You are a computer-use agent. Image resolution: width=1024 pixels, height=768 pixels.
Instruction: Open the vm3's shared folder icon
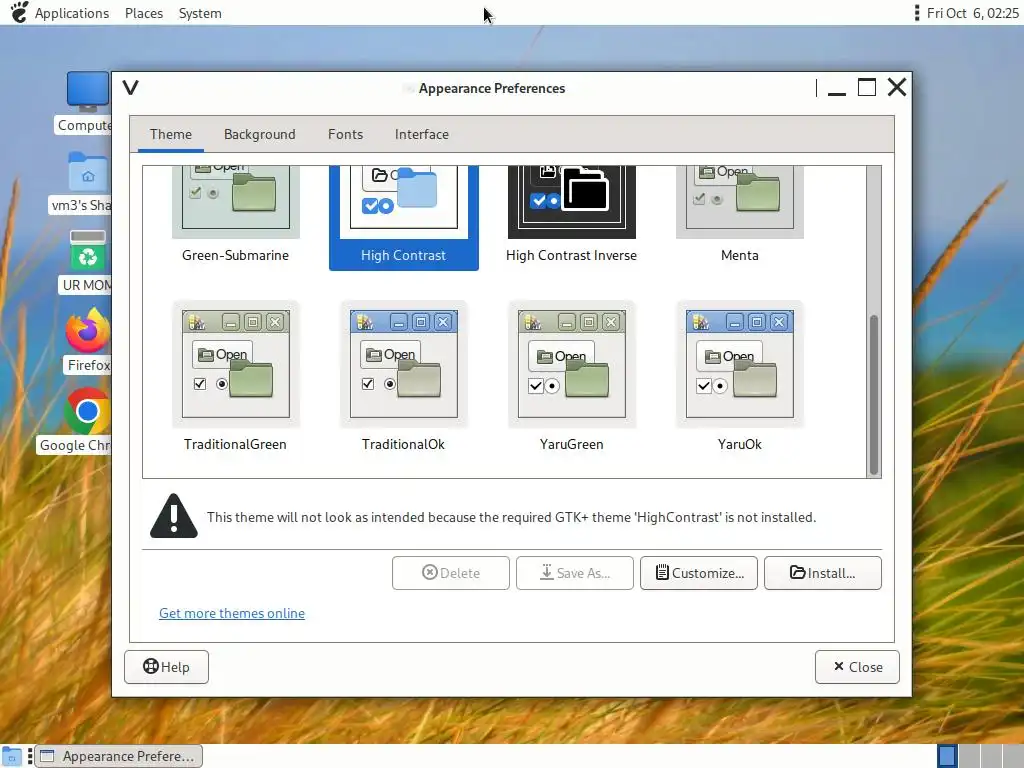pyautogui.click(x=88, y=171)
